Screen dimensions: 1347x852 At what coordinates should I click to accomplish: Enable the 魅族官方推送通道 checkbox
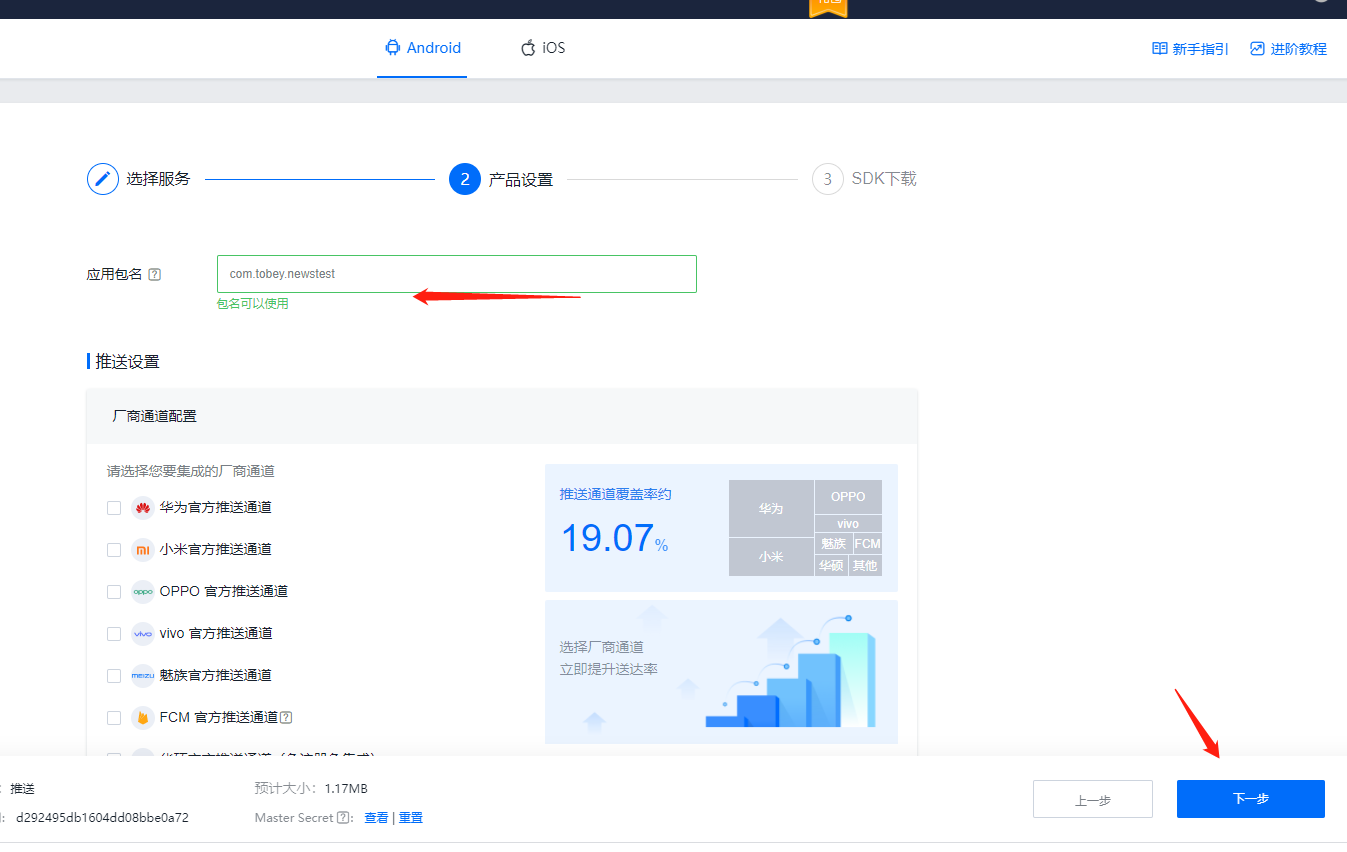tap(113, 675)
